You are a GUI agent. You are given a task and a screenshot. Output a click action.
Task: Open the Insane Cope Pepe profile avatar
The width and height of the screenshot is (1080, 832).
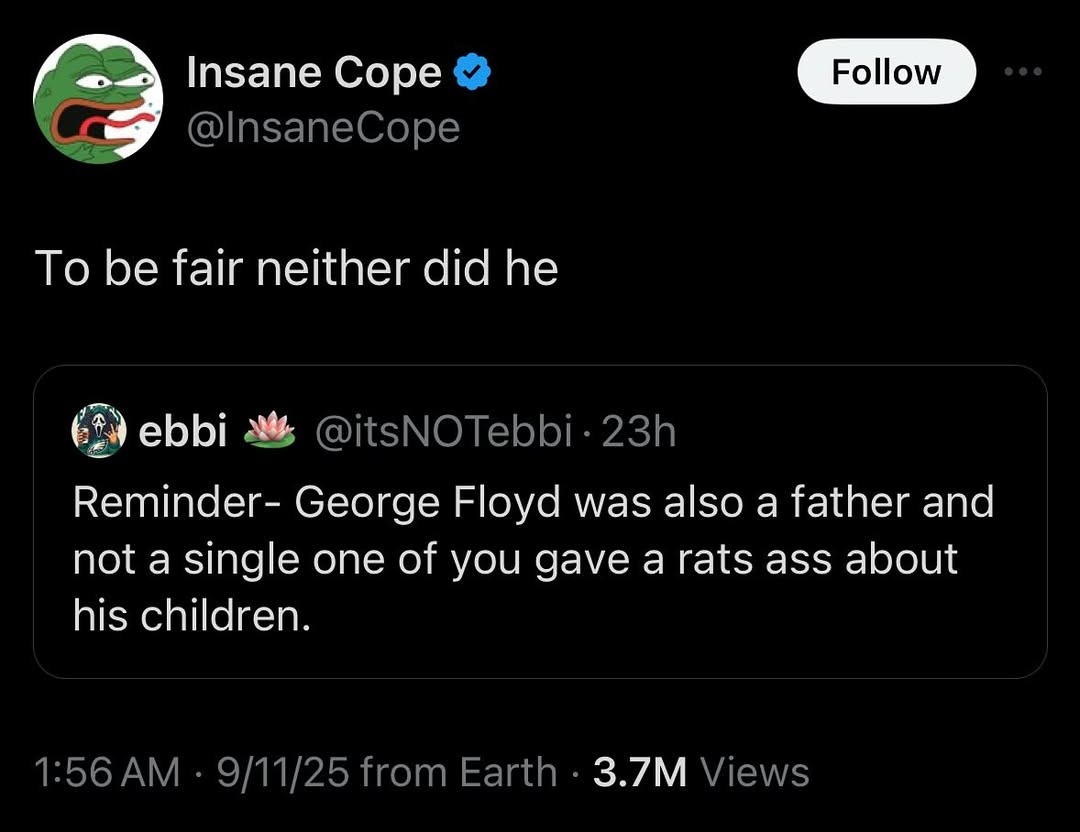[98, 98]
